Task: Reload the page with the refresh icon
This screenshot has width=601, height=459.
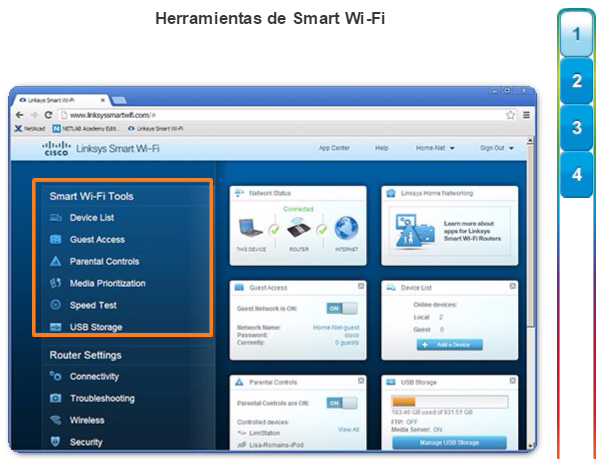Action: [x=48, y=115]
